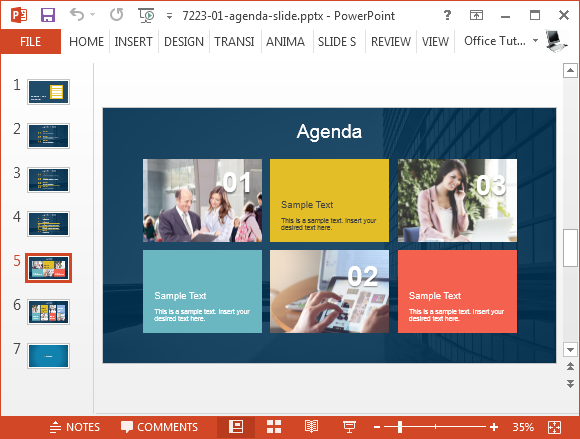This screenshot has width=580, height=439.
Task: Fit slide to current window icon
Action: click(x=554, y=427)
